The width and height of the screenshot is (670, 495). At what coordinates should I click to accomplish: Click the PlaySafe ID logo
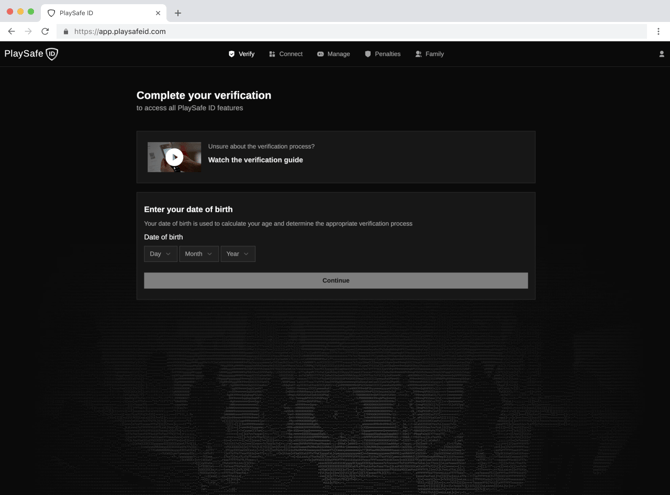[x=31, y=54]
